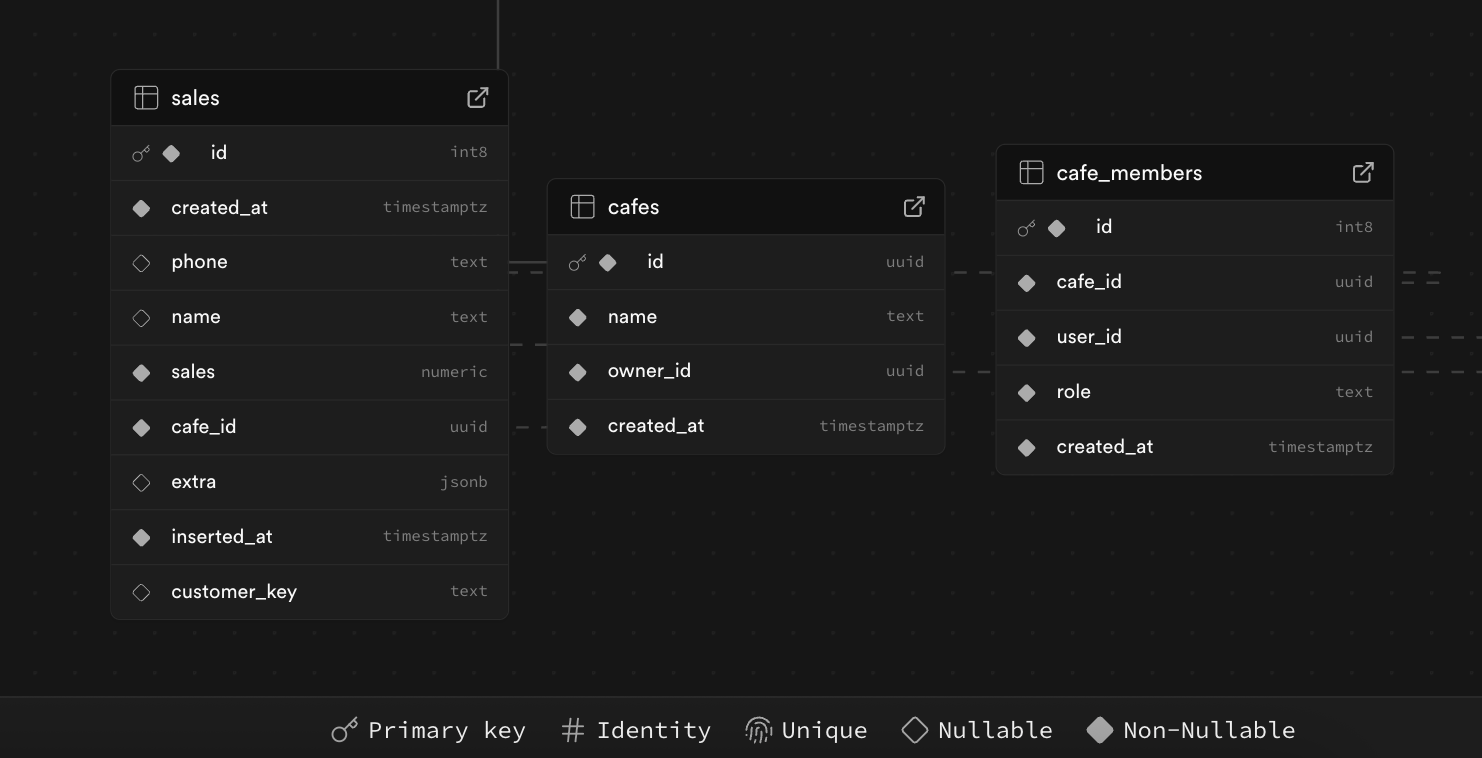Click the customer_key column name
1482x758 pixels.
point(234,592)
